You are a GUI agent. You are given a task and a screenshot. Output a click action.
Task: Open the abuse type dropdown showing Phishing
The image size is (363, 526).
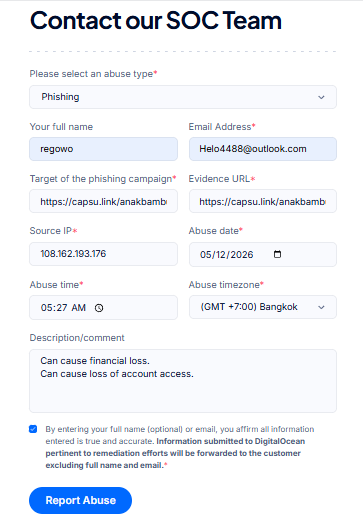click(183, 97)
